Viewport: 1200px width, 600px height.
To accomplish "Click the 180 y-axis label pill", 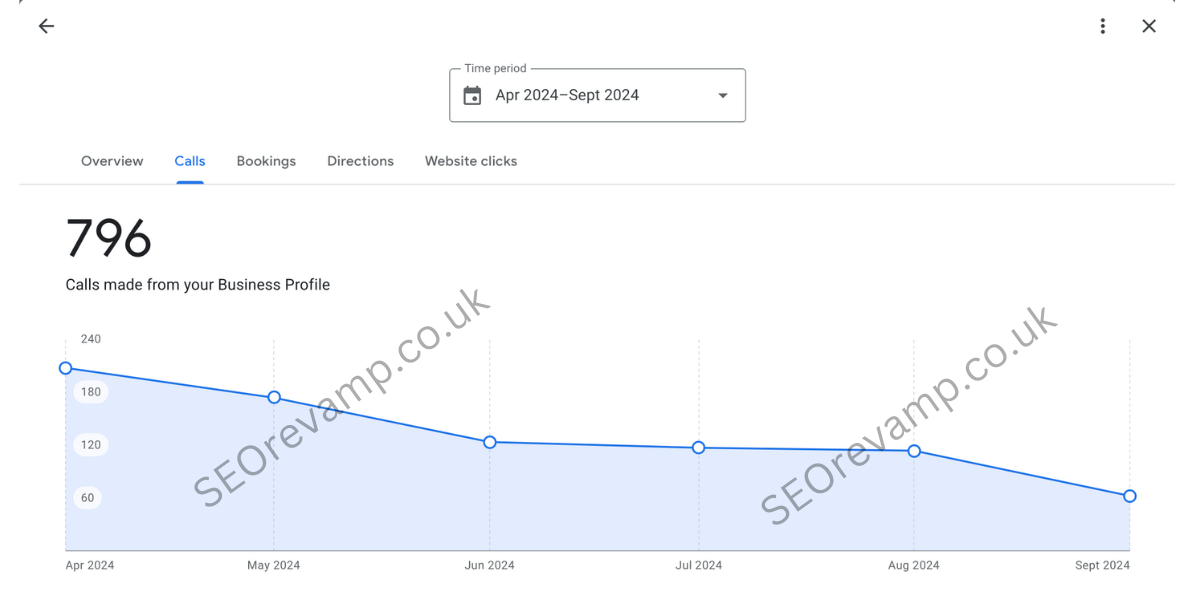I will coord(91,392).
